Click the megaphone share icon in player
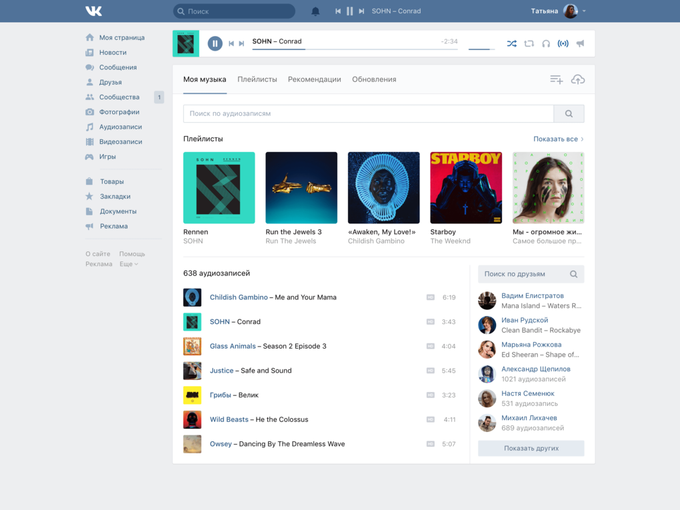This screenshot has width=680, height=510. pyautogui.click(x=580, y=43)
